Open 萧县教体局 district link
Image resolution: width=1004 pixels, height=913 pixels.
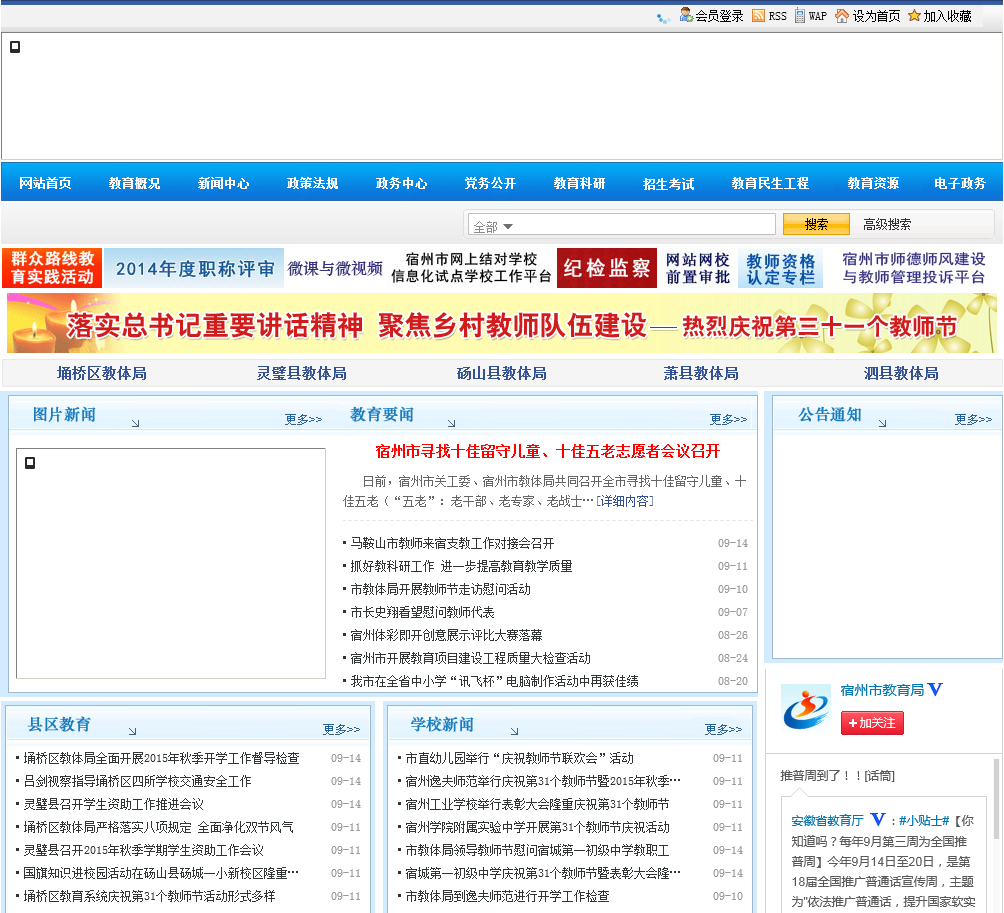701,373
